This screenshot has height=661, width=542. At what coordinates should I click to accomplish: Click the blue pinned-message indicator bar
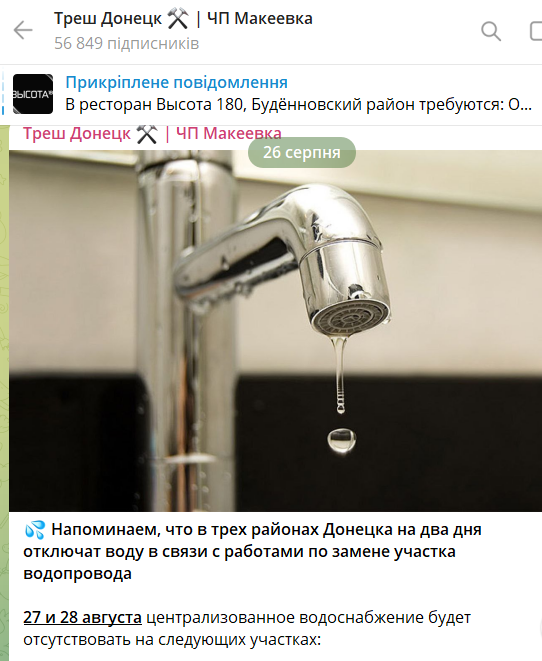click(3, 94)
